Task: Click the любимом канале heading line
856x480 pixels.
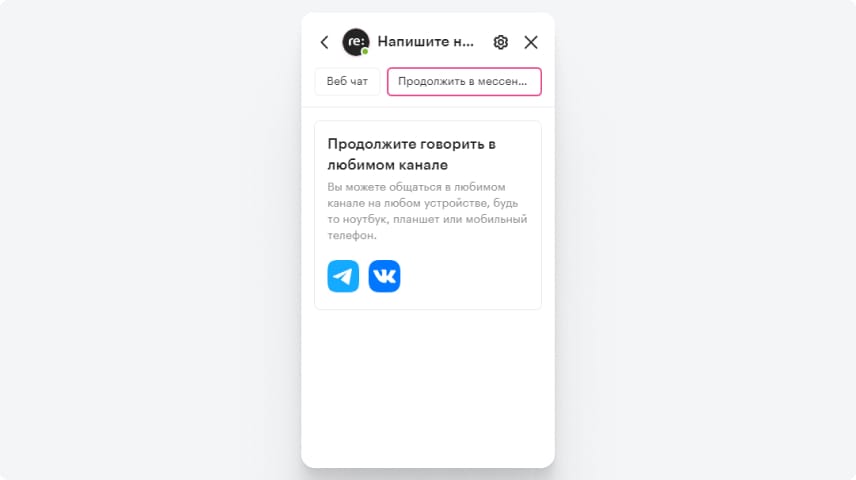Action: coord(388,165)
